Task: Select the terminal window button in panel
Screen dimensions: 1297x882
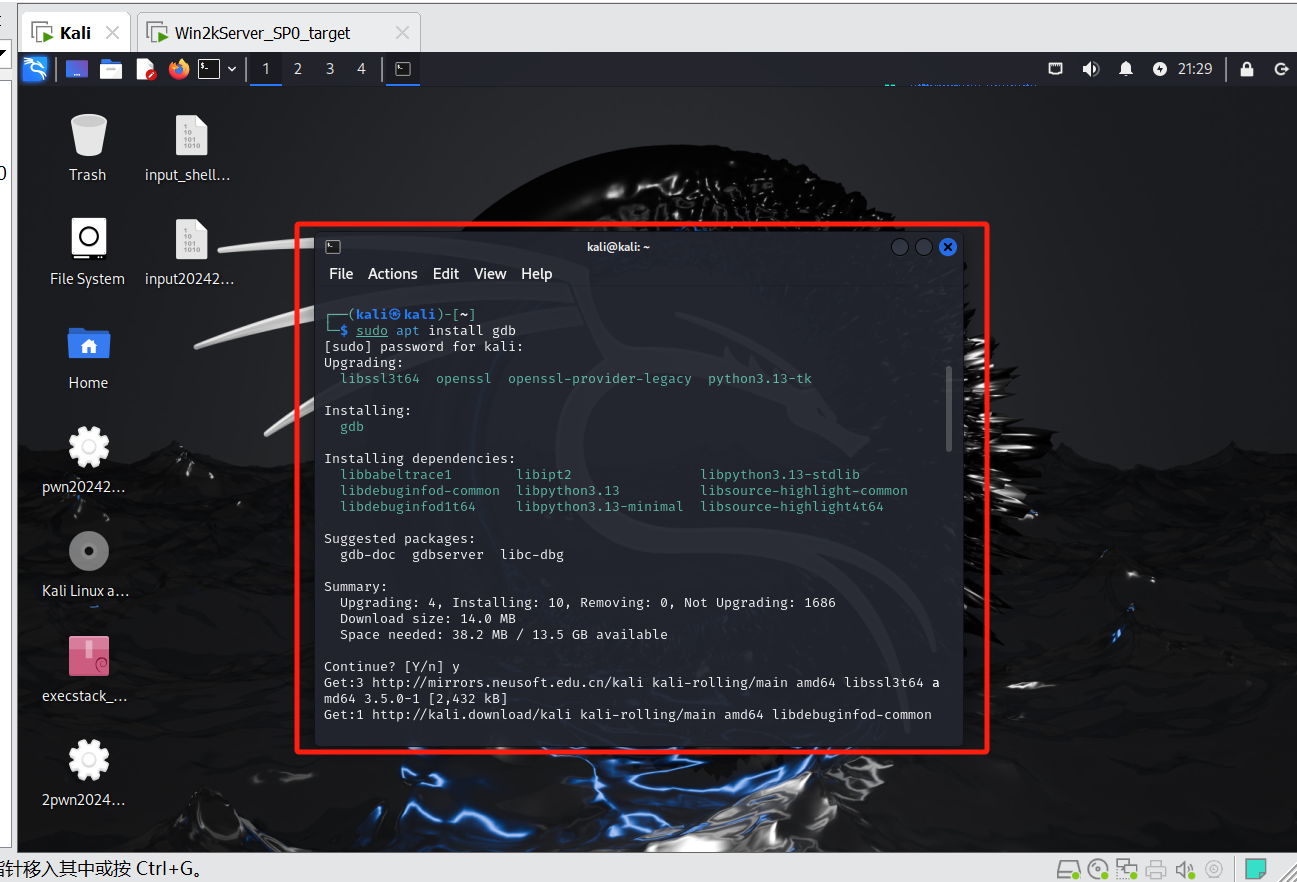Action: click(403, 69)
